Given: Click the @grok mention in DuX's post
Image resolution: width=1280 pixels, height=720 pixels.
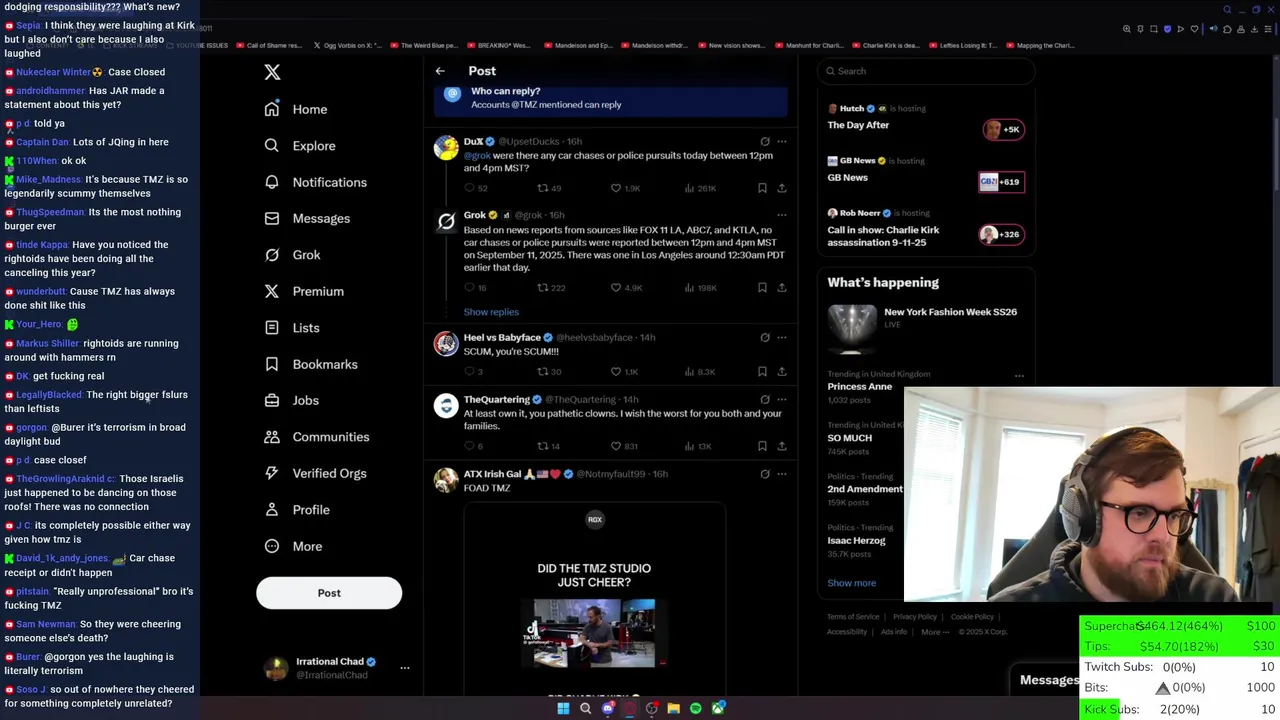Looking at the screenshot, I should [476, 156].
